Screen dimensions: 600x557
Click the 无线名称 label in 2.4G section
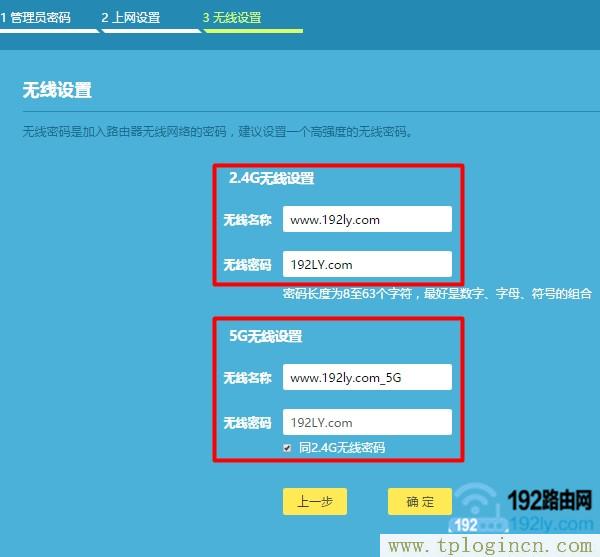[x=247, y=220]
